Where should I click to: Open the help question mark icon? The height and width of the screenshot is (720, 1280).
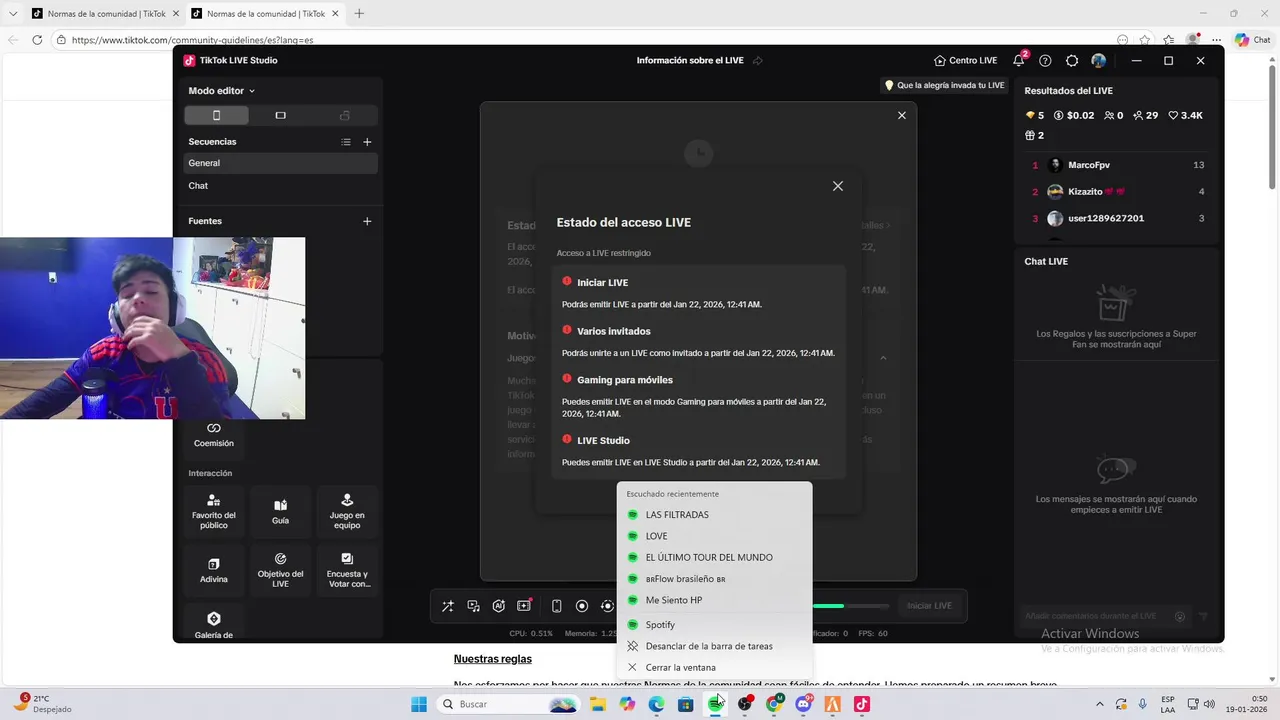[x=1045, y=61]
